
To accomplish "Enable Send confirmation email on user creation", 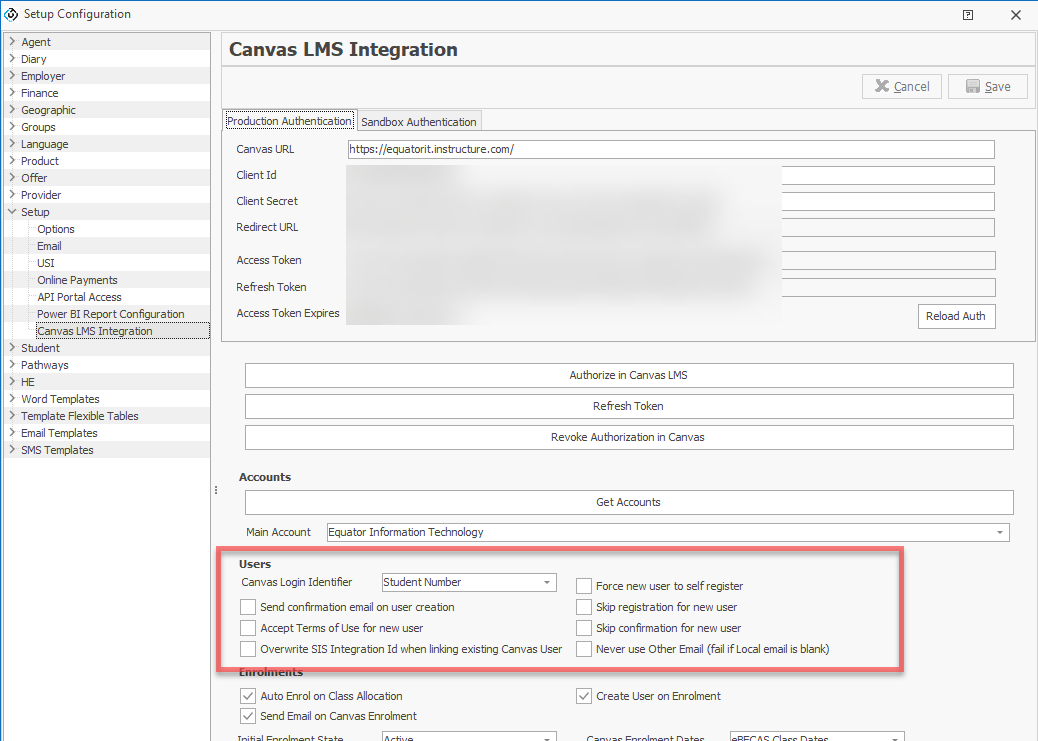I will coord(248,607).
